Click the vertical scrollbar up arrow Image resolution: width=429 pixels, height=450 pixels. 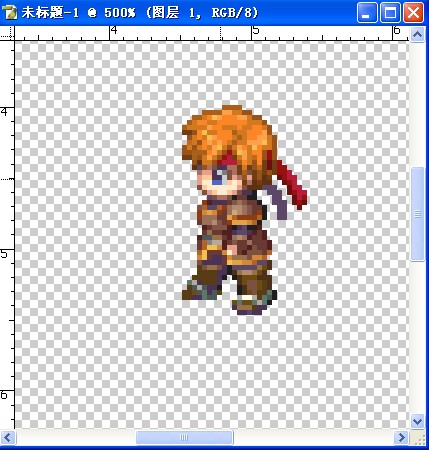point(417,34)
